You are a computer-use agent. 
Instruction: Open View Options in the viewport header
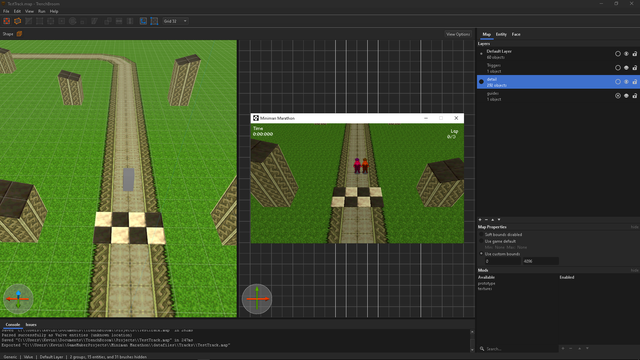tap(458, 34)
